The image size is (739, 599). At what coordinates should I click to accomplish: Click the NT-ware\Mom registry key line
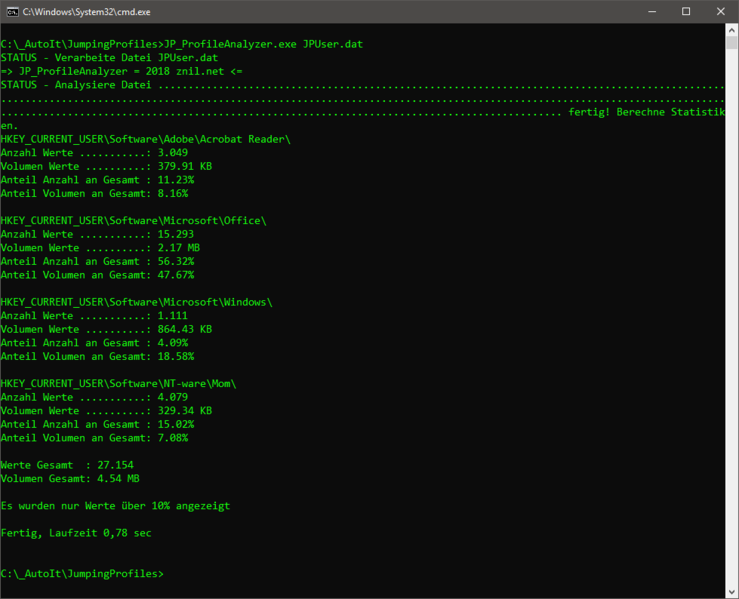[x=118, y=383]
